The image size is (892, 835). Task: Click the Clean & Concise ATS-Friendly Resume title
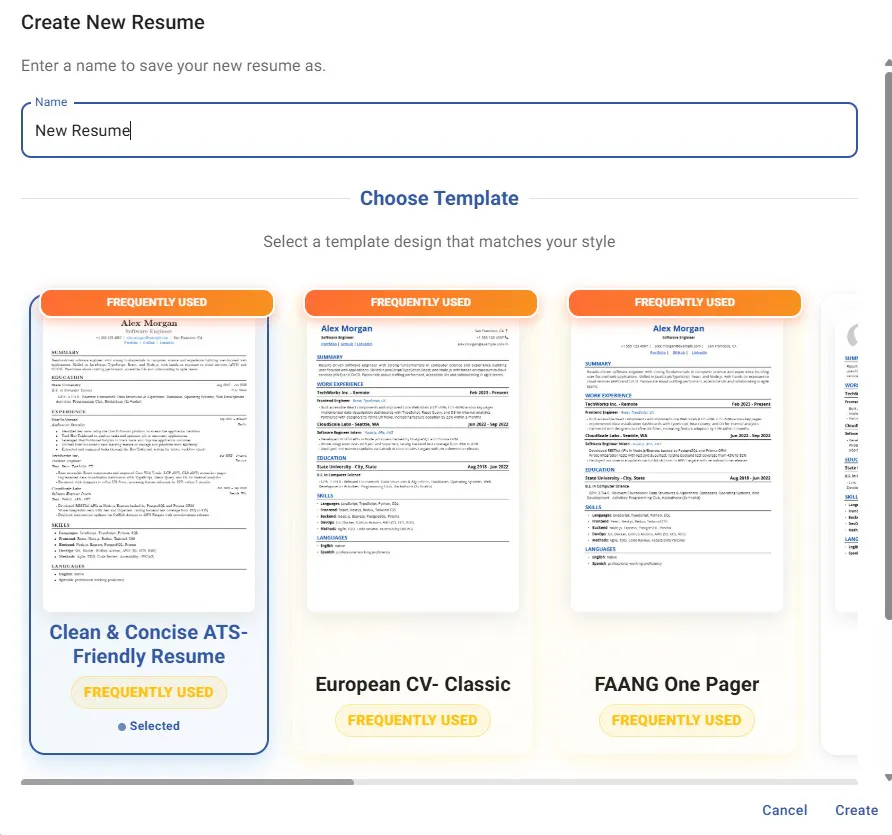click(148, 644)
